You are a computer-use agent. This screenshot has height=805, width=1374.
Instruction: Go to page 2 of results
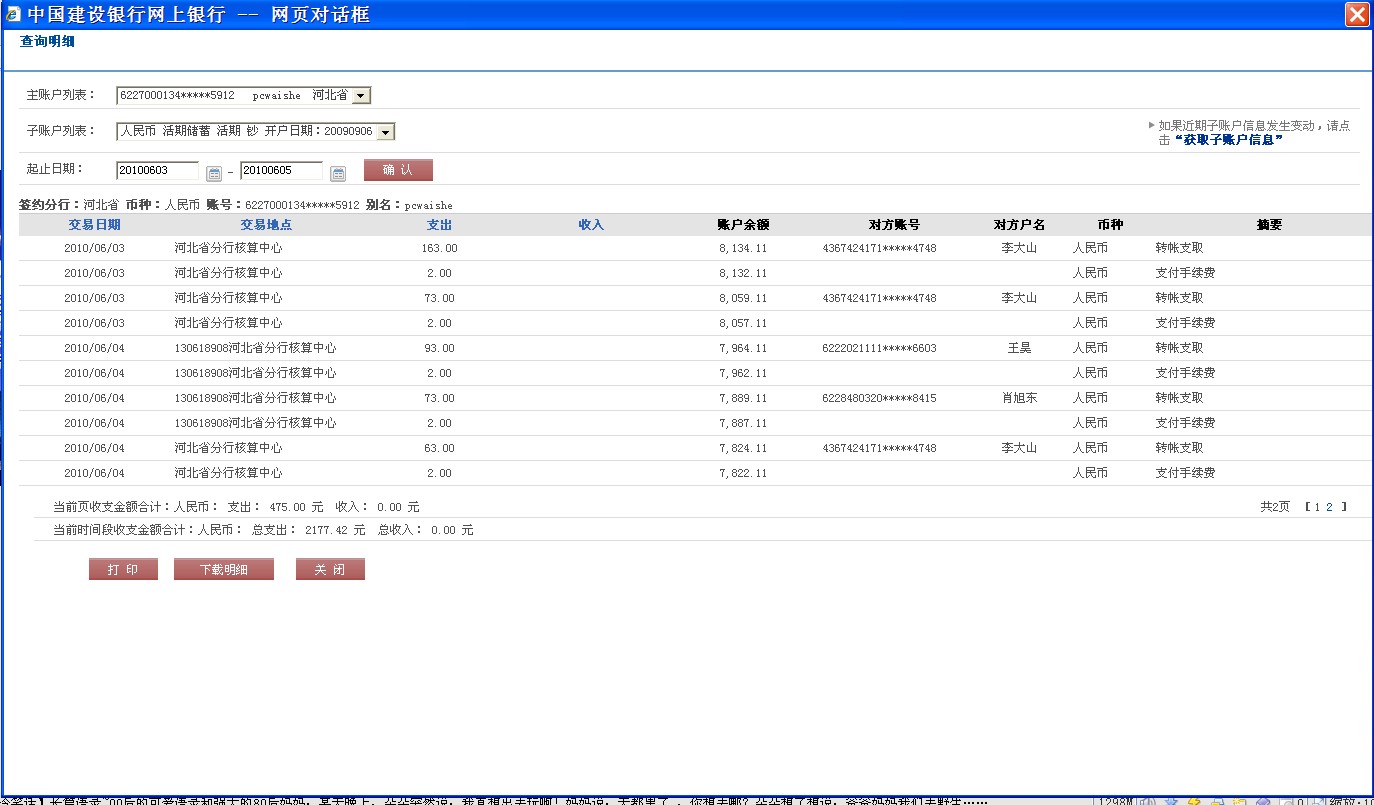click(x=1329, y=507)
